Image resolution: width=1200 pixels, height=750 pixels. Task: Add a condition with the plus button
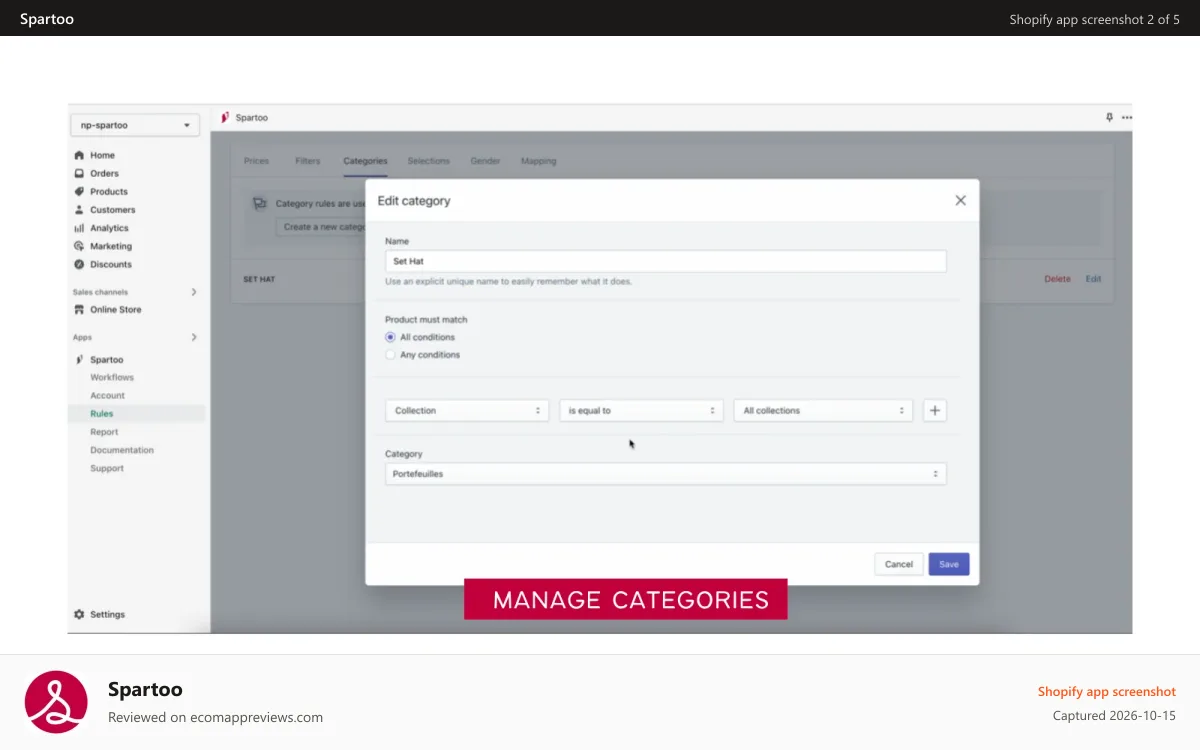[934, 410]
